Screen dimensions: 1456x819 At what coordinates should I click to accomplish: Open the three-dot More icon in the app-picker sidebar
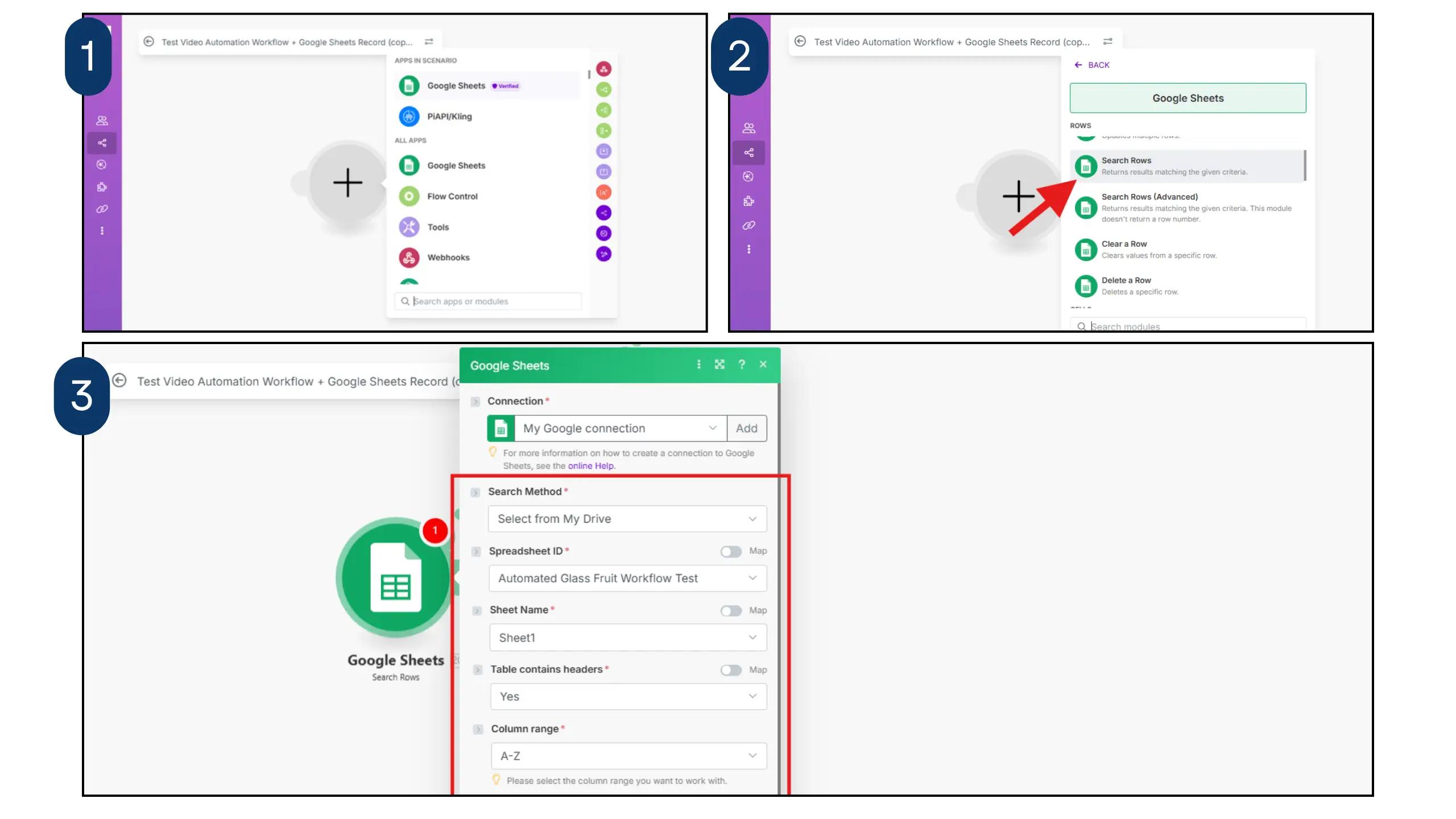pyautogui.click(x=102, y=230)
